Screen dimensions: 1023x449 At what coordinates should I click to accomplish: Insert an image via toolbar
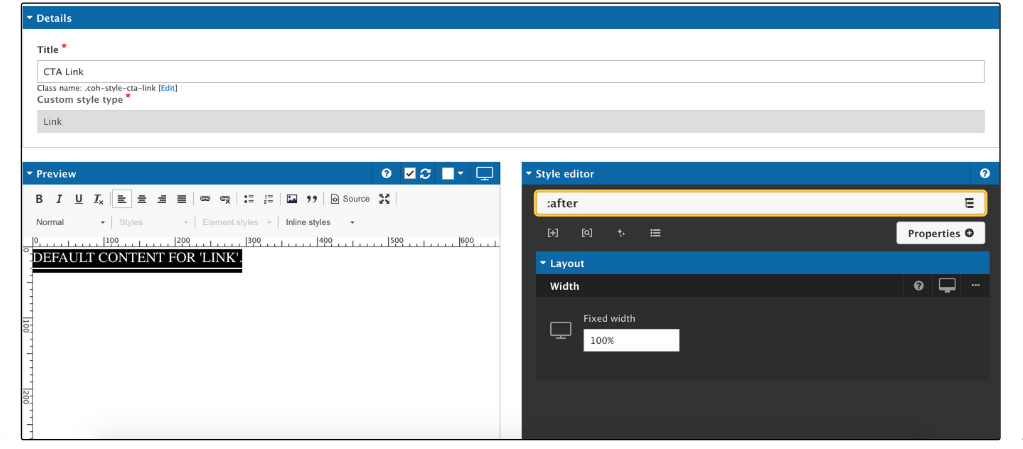(292, 199)
